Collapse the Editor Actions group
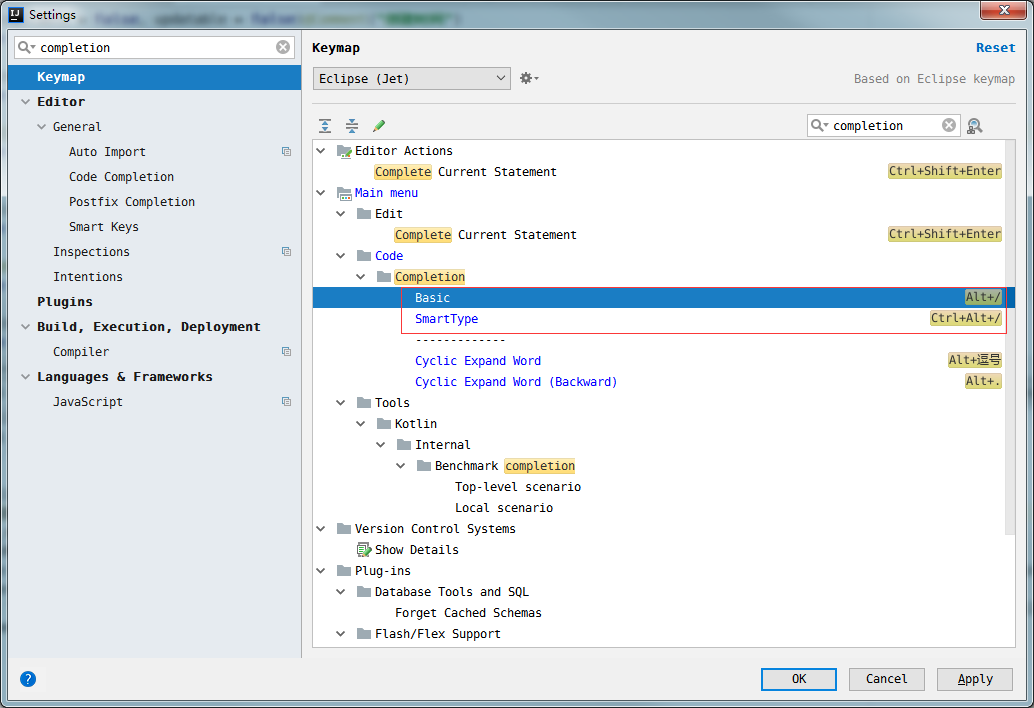 pos(321,151)
